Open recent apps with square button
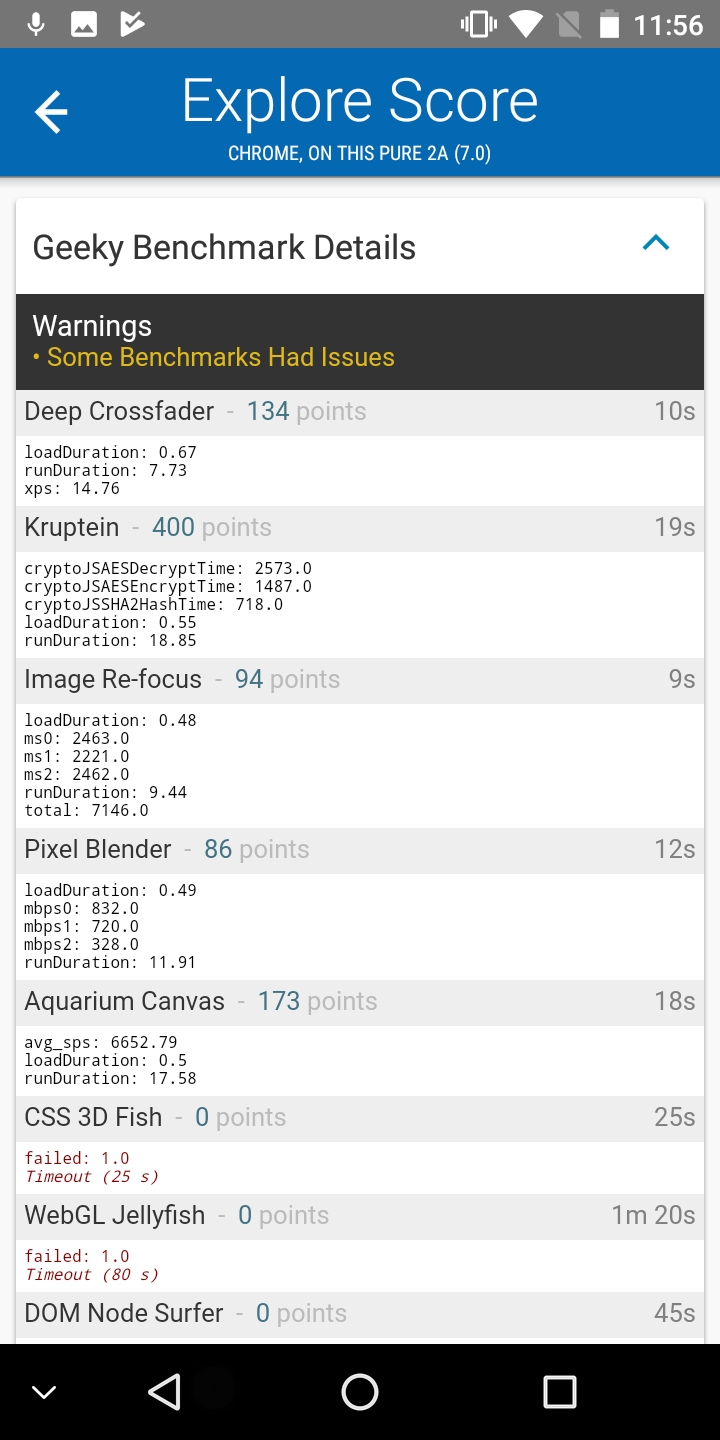 click(559, 1391)
